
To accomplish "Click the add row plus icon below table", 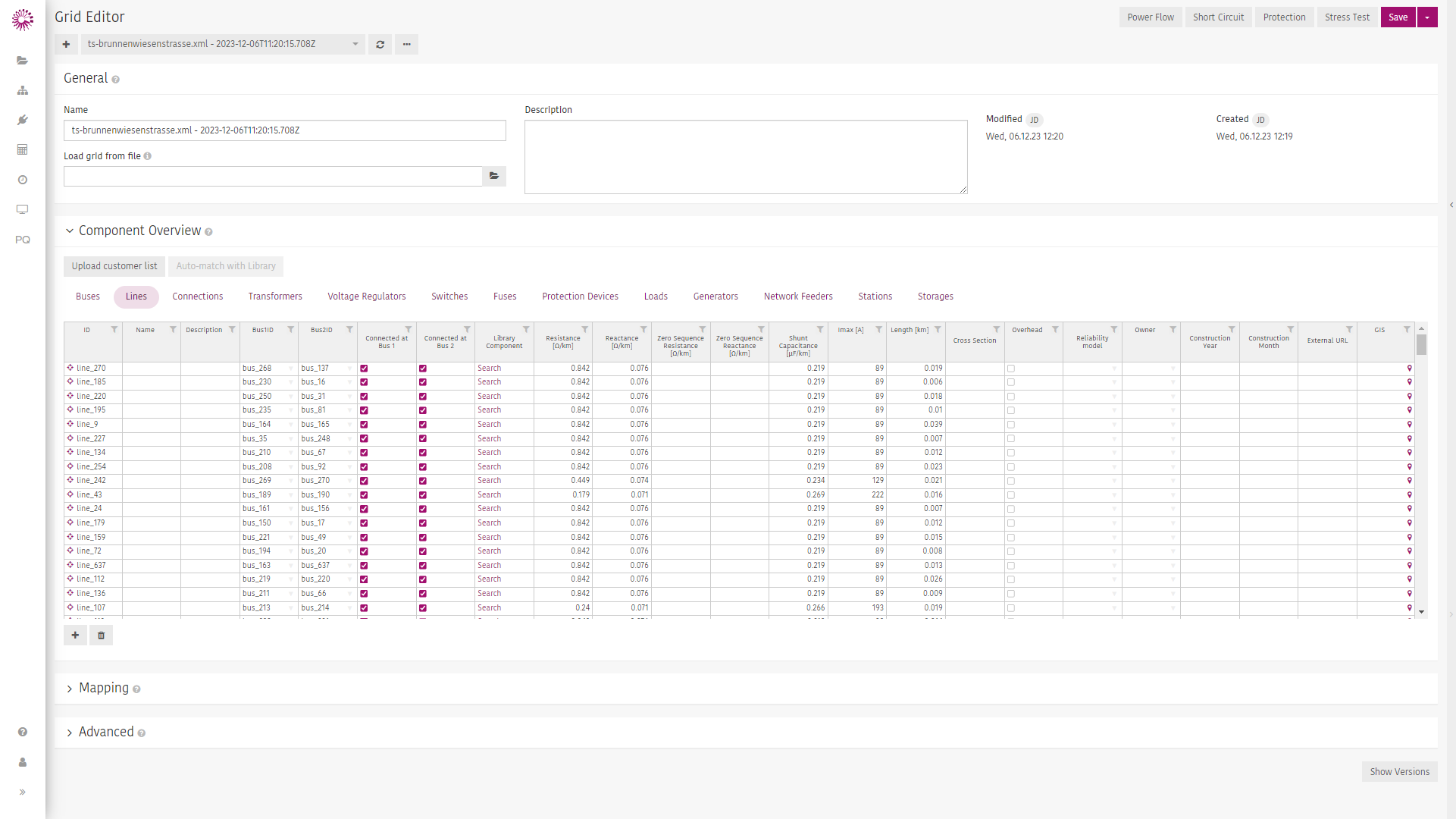I will [x=75, y=635].
